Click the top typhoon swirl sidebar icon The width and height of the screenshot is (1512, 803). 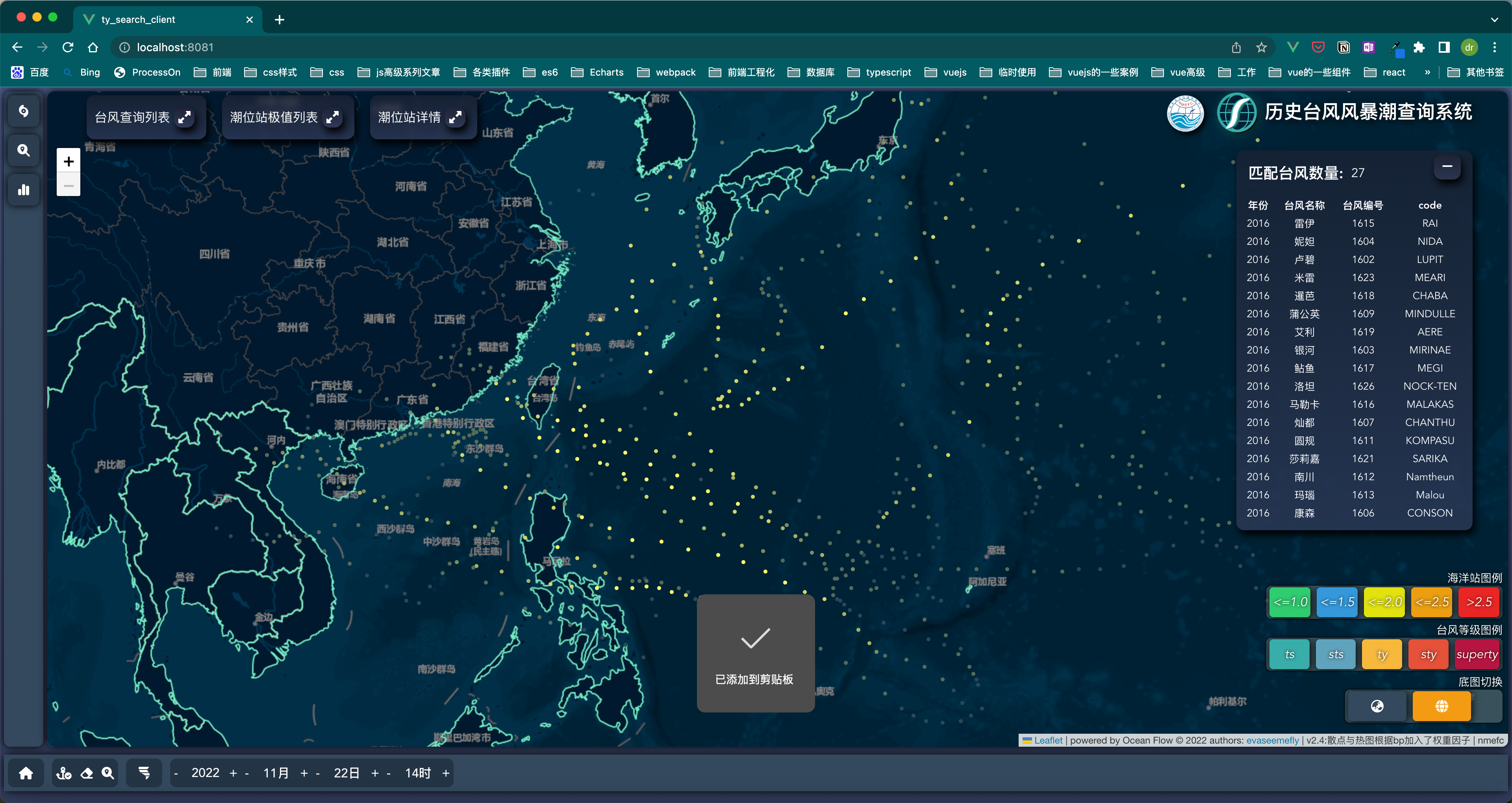[24, 111]
